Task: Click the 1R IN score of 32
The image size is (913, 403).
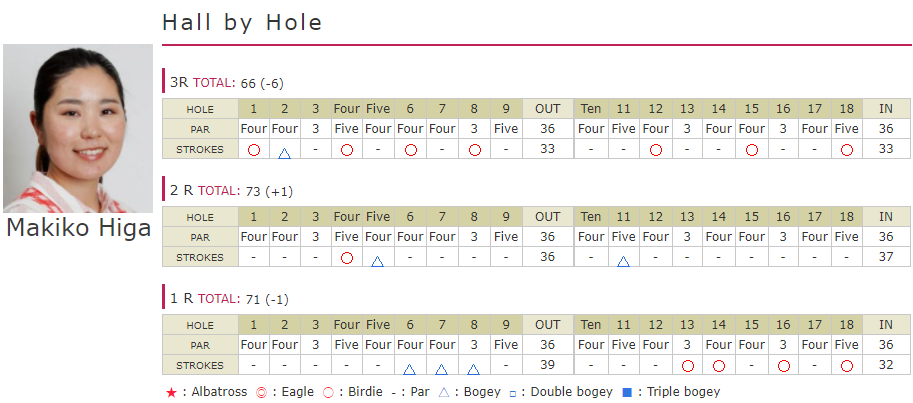Action: [886, 365]
